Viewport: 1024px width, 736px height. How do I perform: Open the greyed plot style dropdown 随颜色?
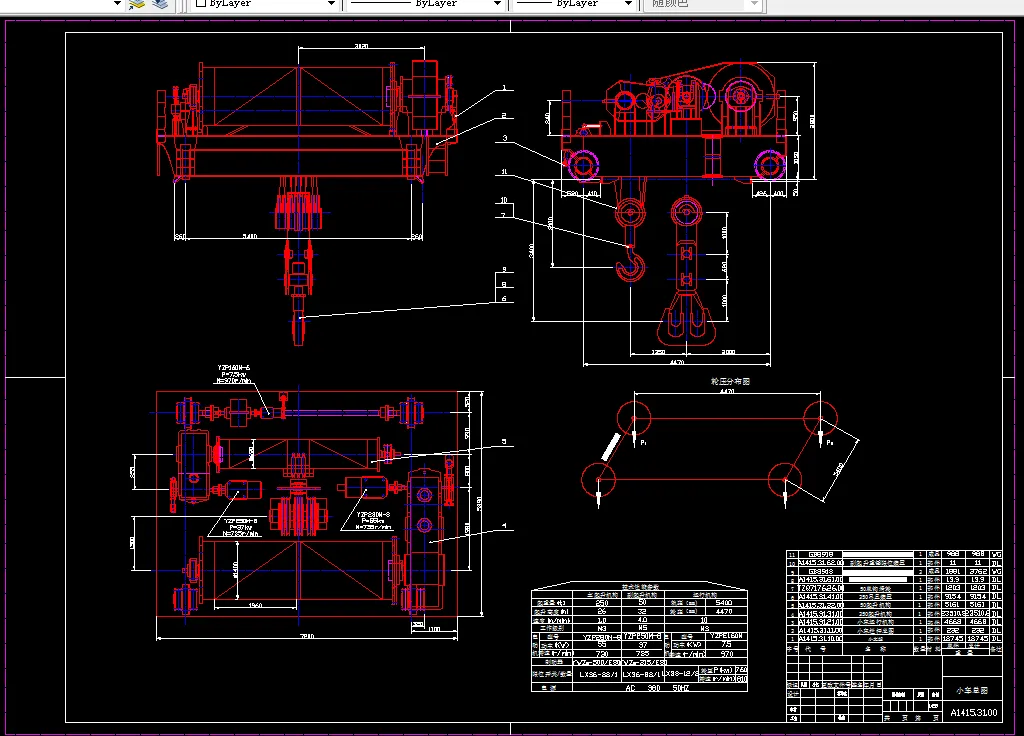[703, 3]
